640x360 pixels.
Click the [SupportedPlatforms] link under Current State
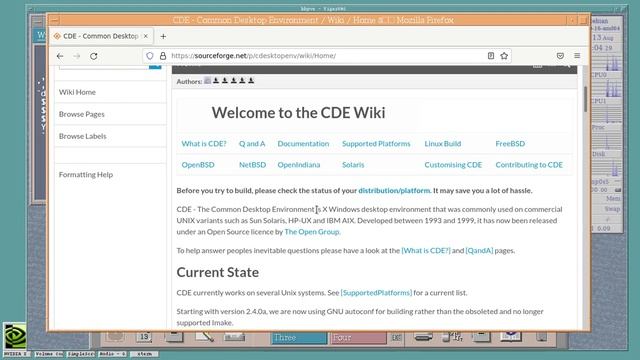[x=376, y=293]
